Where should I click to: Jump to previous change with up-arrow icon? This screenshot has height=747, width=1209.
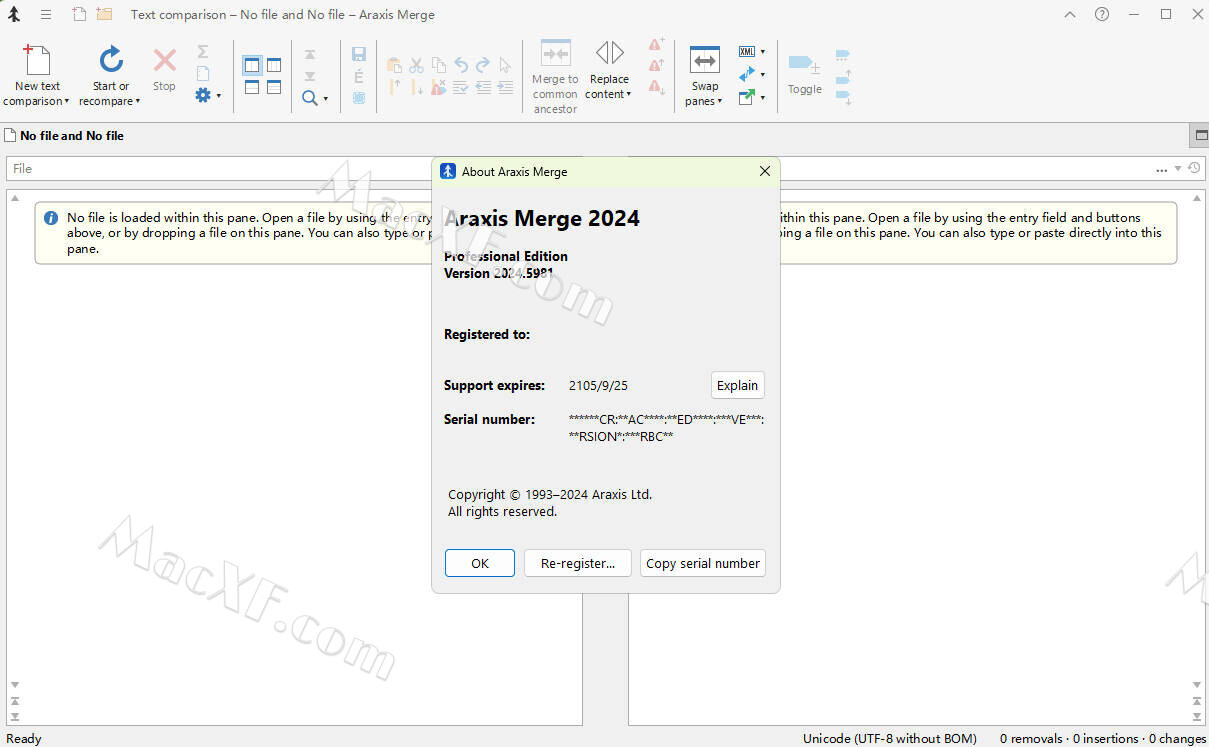pyautogui.click(x=310, y=55)
